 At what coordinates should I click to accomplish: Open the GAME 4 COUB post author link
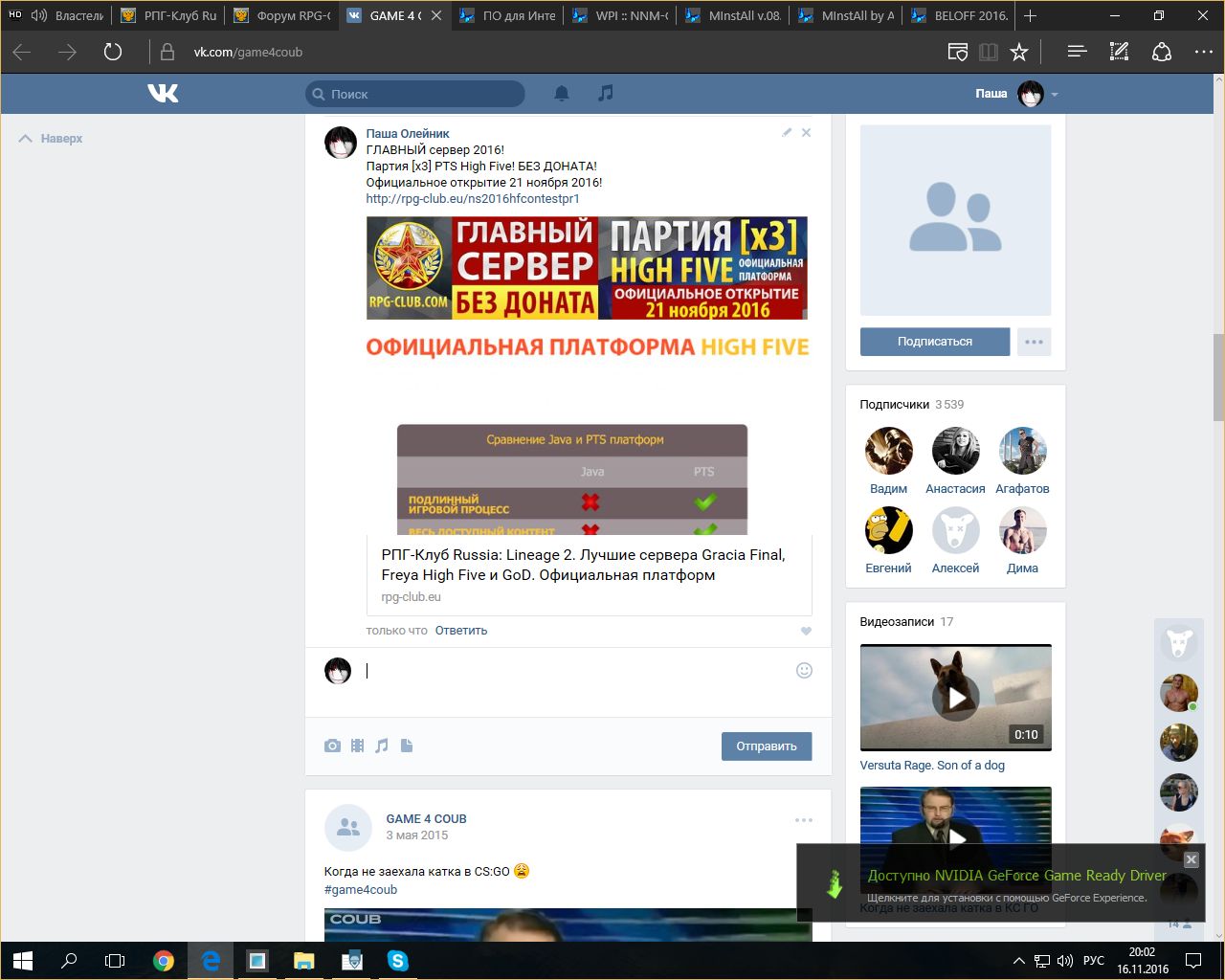426,819
